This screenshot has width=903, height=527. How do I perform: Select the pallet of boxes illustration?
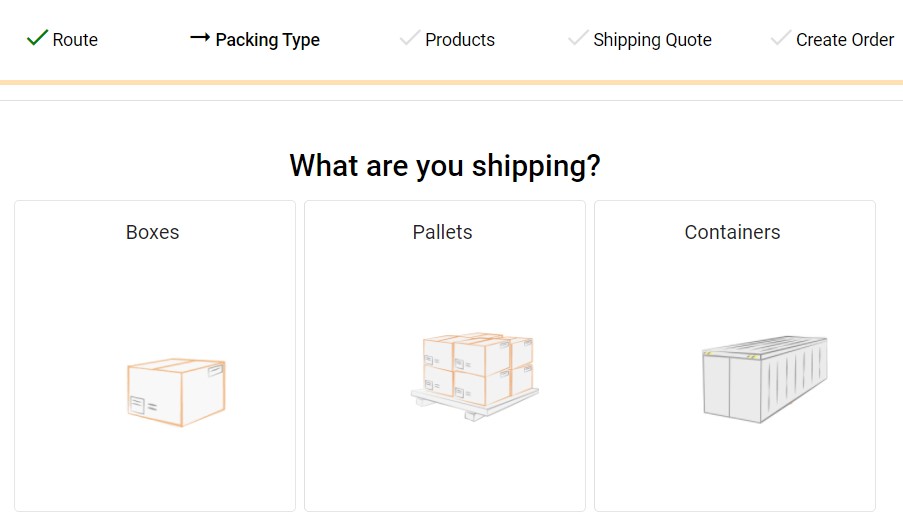tap(475, 377)
